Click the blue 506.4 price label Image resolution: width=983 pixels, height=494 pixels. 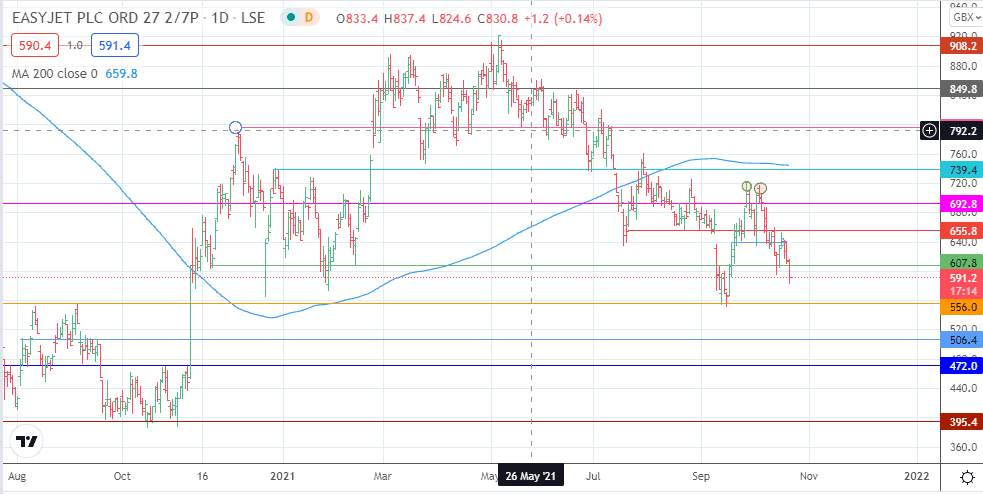coord(962,340)
